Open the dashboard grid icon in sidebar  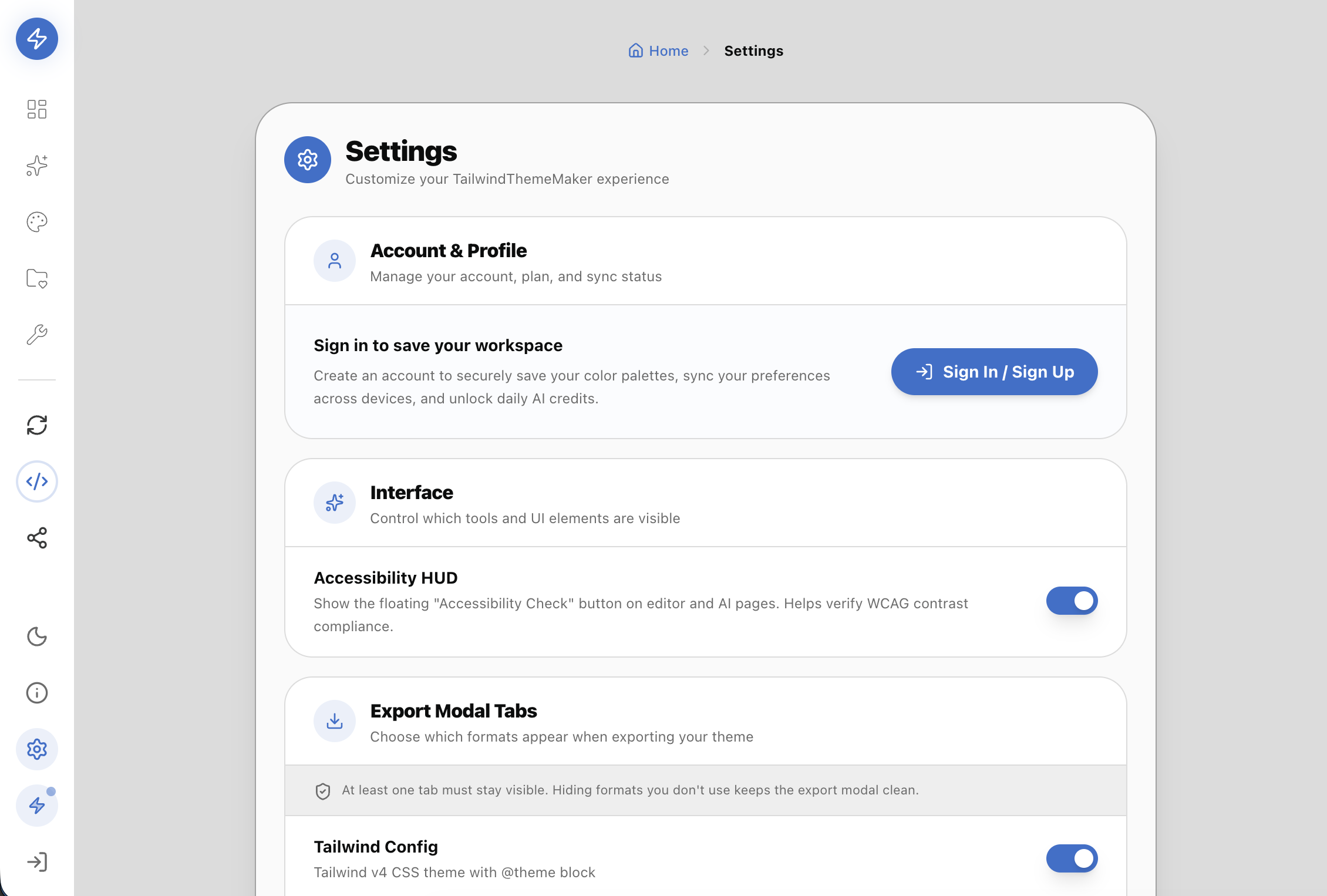point(37,109)
